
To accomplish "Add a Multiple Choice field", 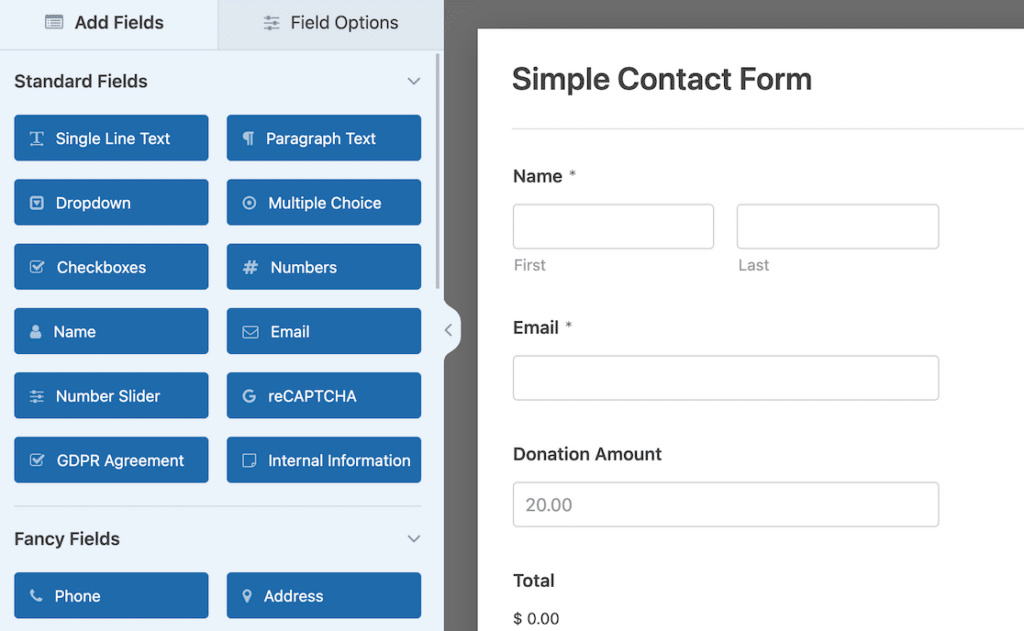I will [x=323, y=202].
